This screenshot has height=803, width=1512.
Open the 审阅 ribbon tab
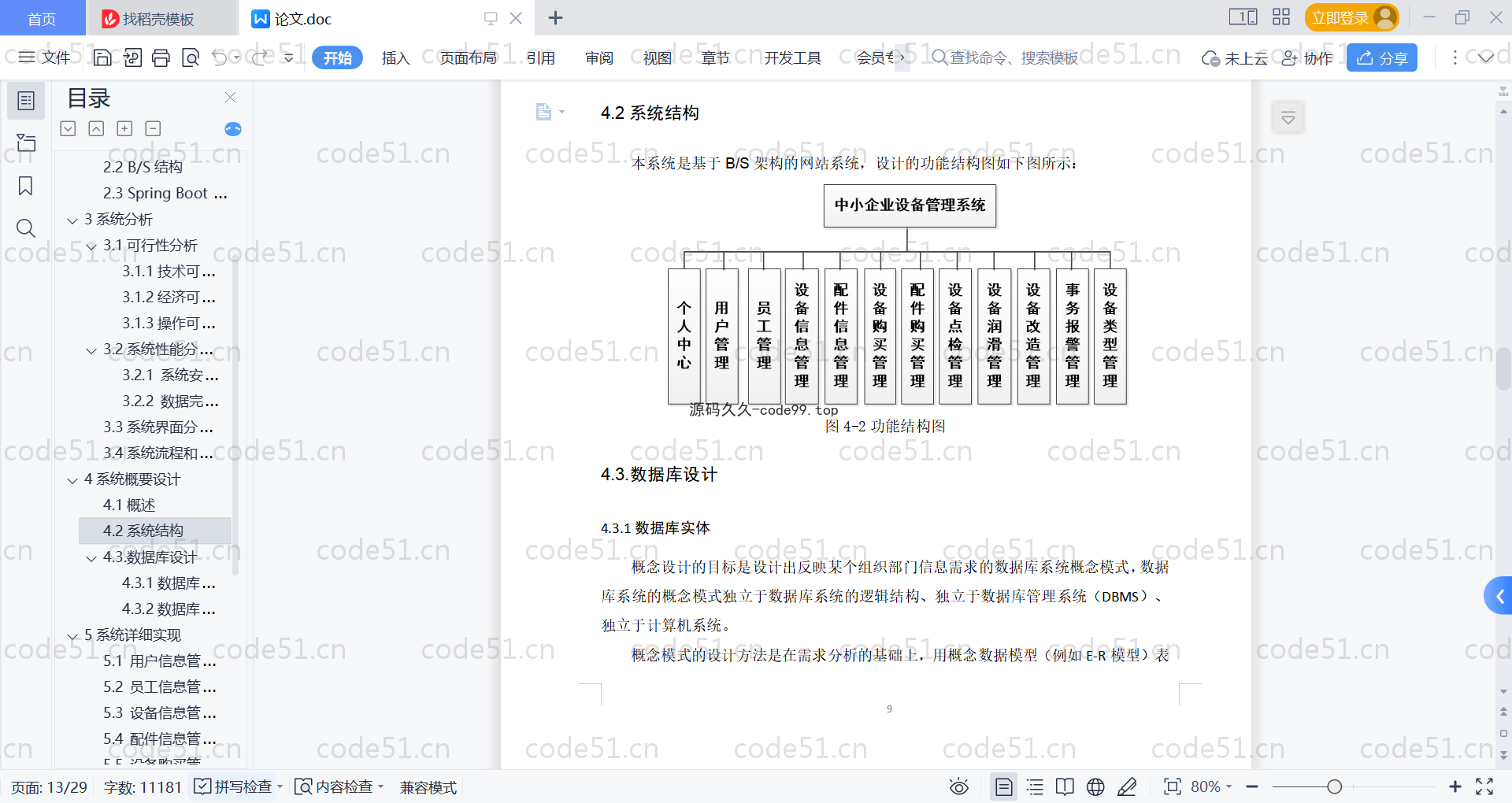click(598, 57)
